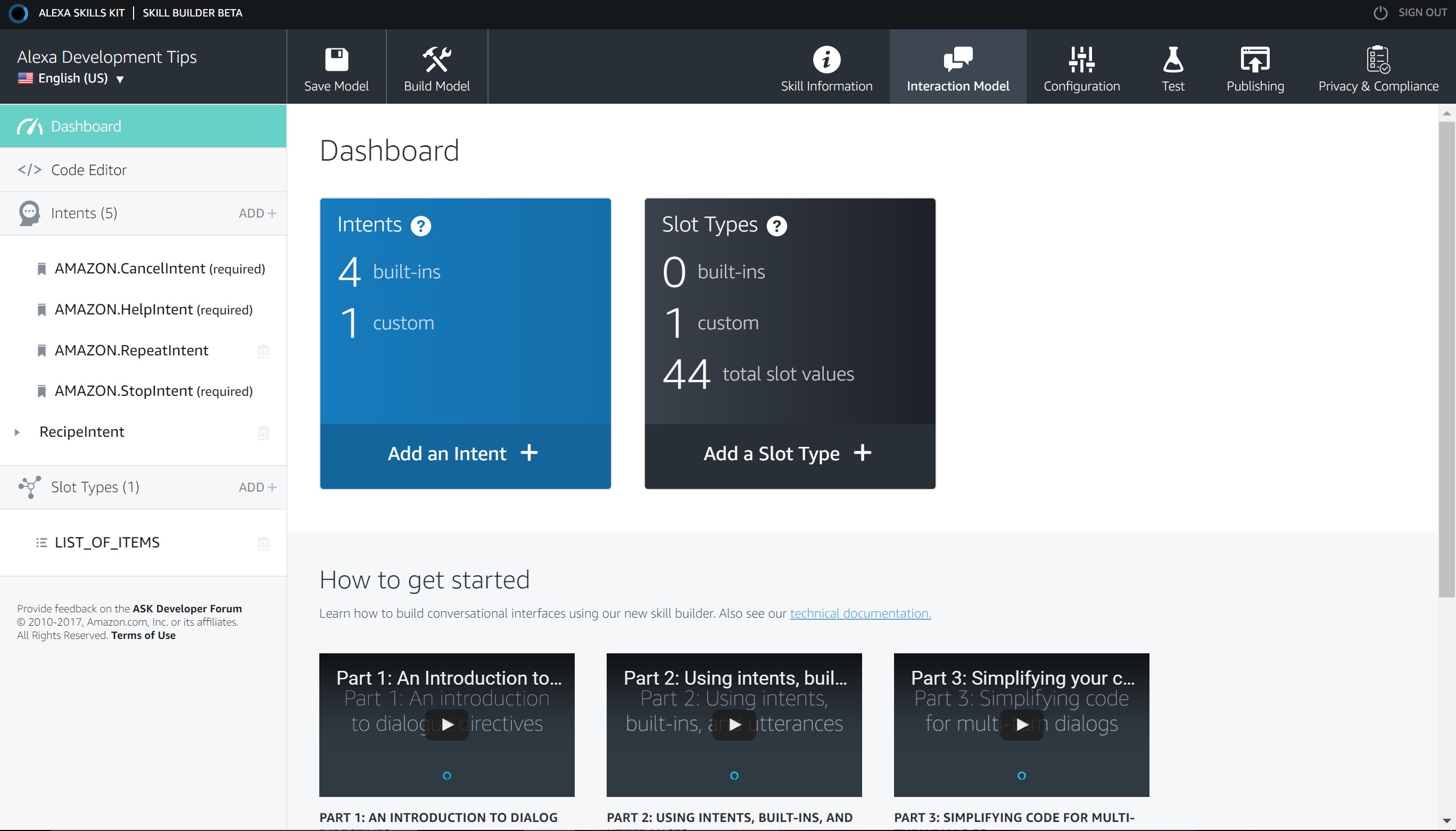Open the technical documentation link

click(860, 613)
